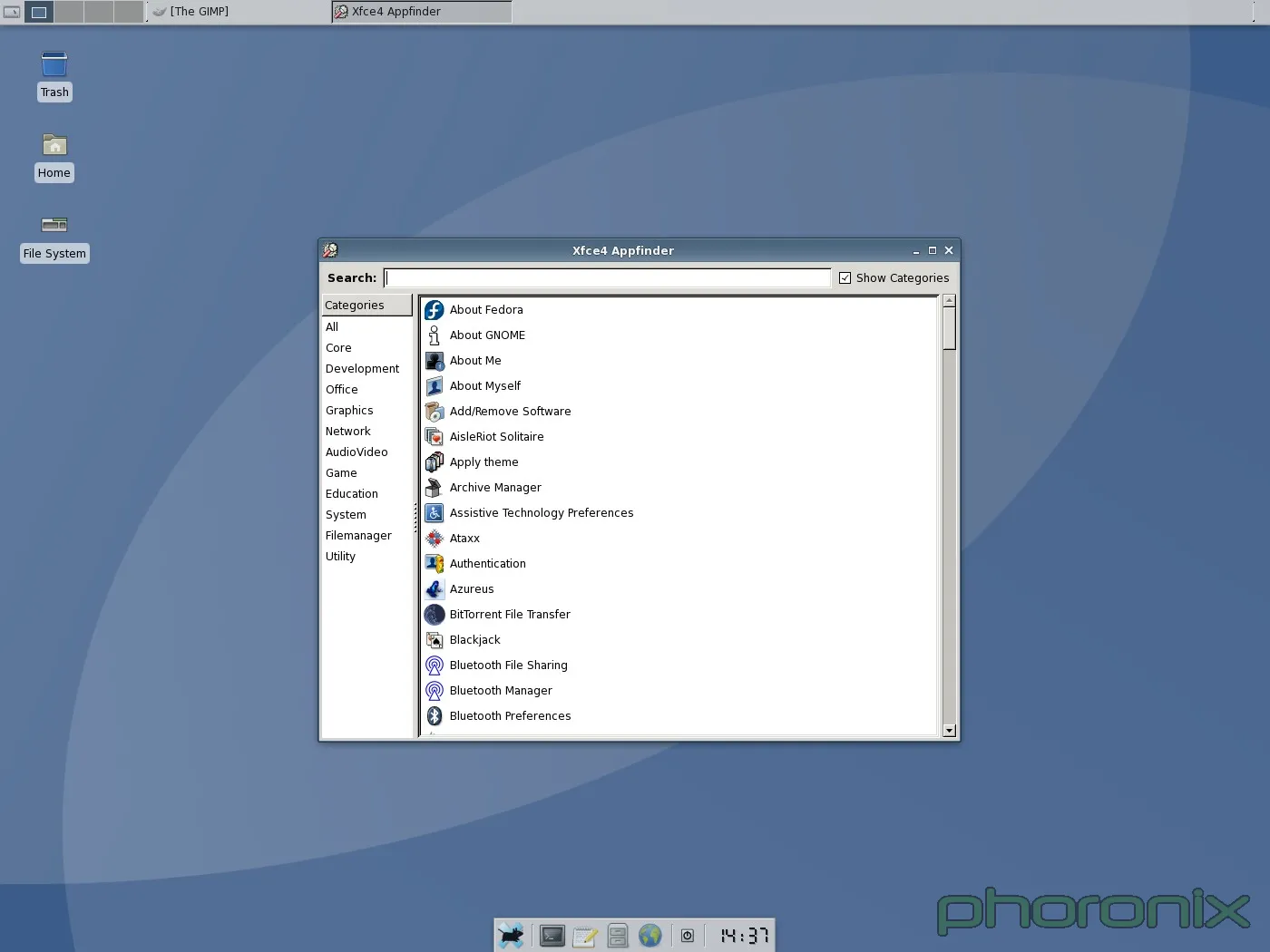The image size is (1270, 952).
Task: Select the About GNOME text entry
Action: point(487,335)
